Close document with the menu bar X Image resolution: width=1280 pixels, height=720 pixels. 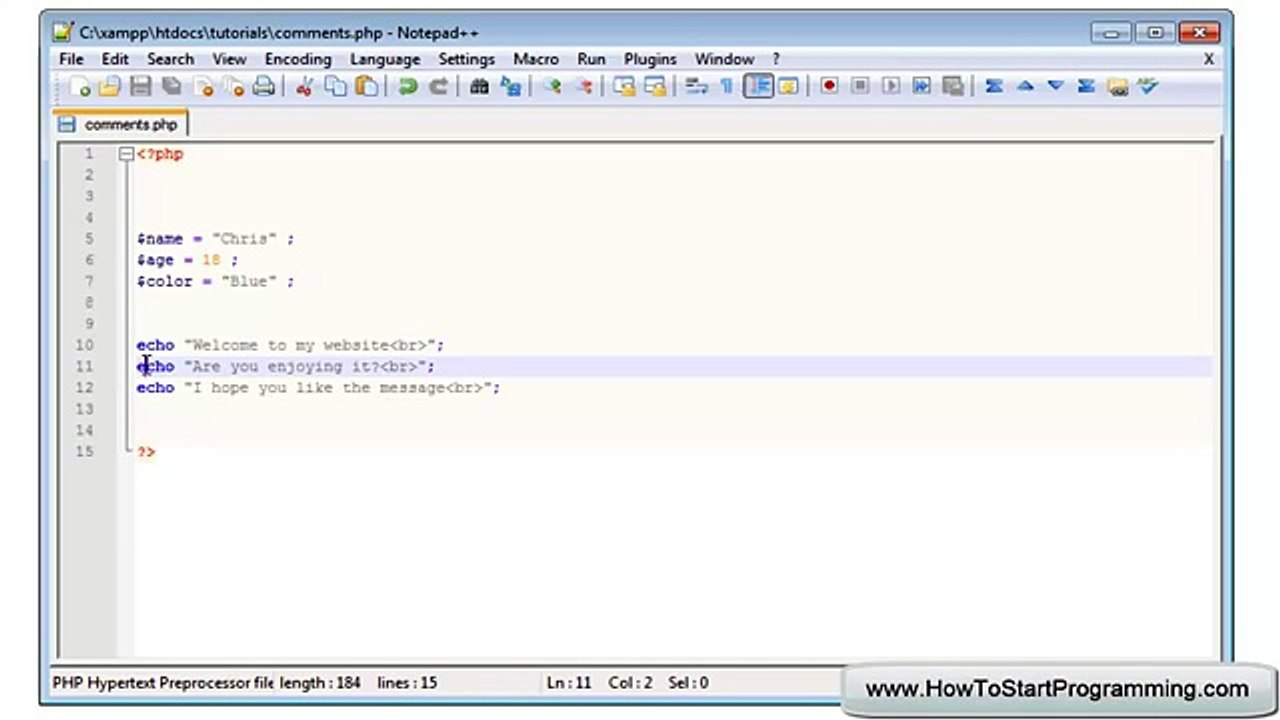click(1208, 59)
